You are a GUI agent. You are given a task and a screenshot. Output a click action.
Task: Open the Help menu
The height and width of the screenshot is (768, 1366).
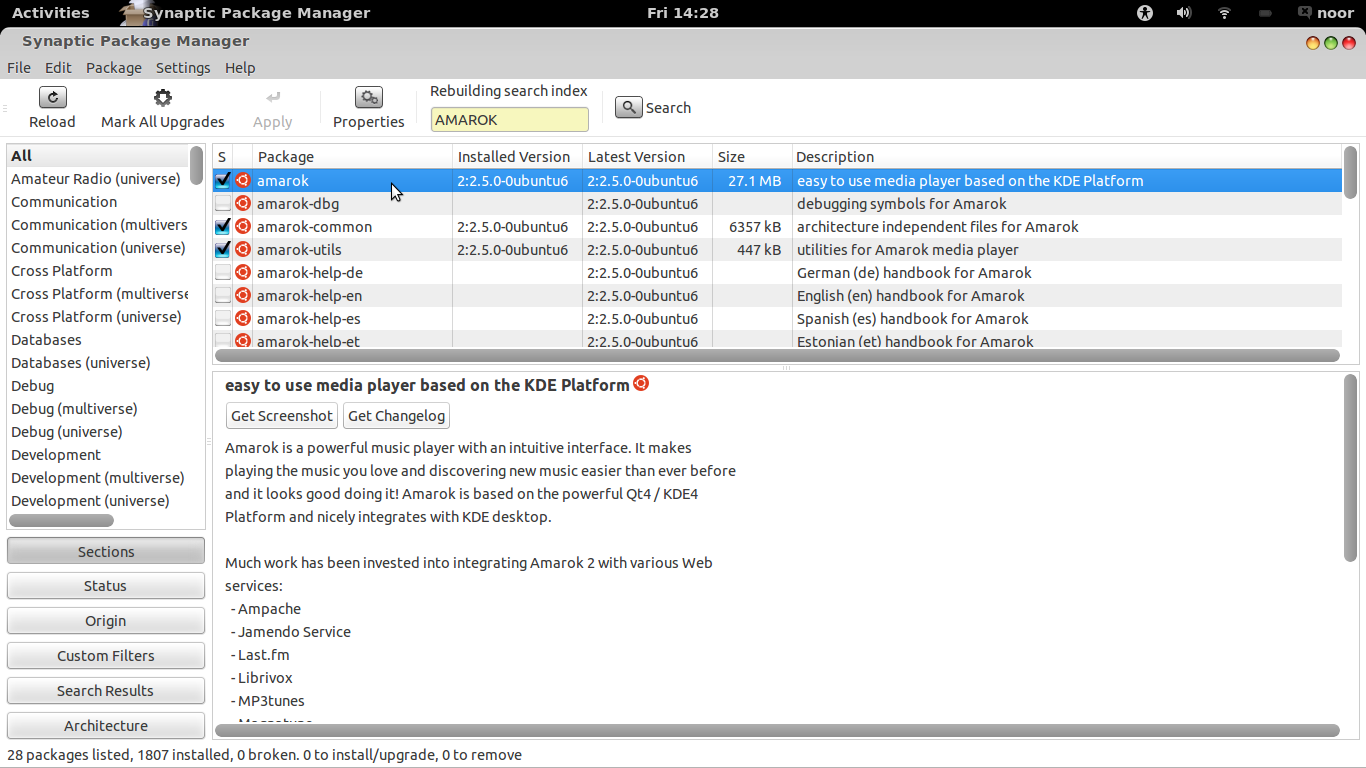click(x=240, y=68)
